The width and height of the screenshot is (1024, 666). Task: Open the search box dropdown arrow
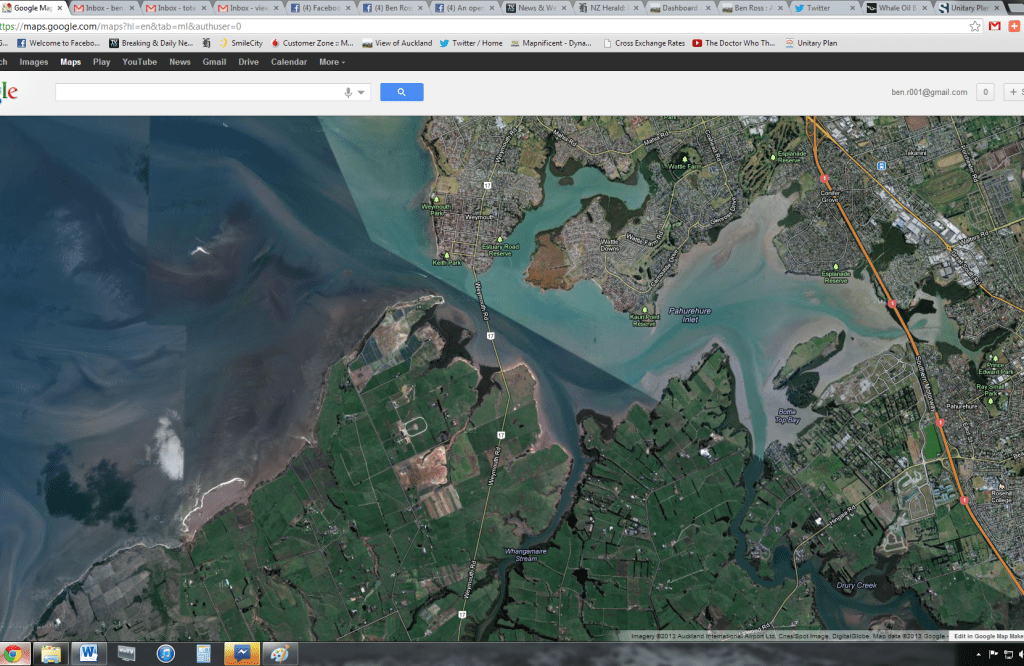(x=361, y=92)
